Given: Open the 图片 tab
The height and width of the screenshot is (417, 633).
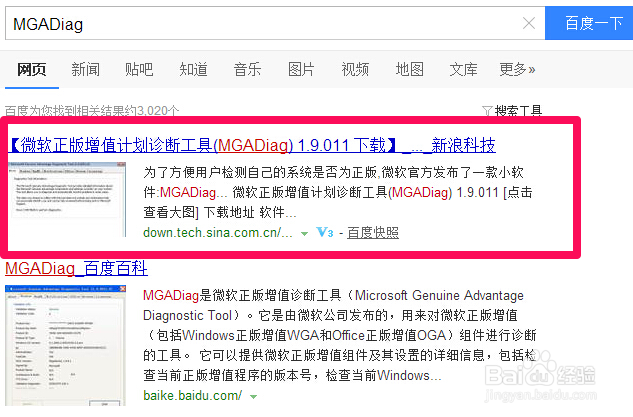Looking at the screenshot, I should [x=301, y=69].
